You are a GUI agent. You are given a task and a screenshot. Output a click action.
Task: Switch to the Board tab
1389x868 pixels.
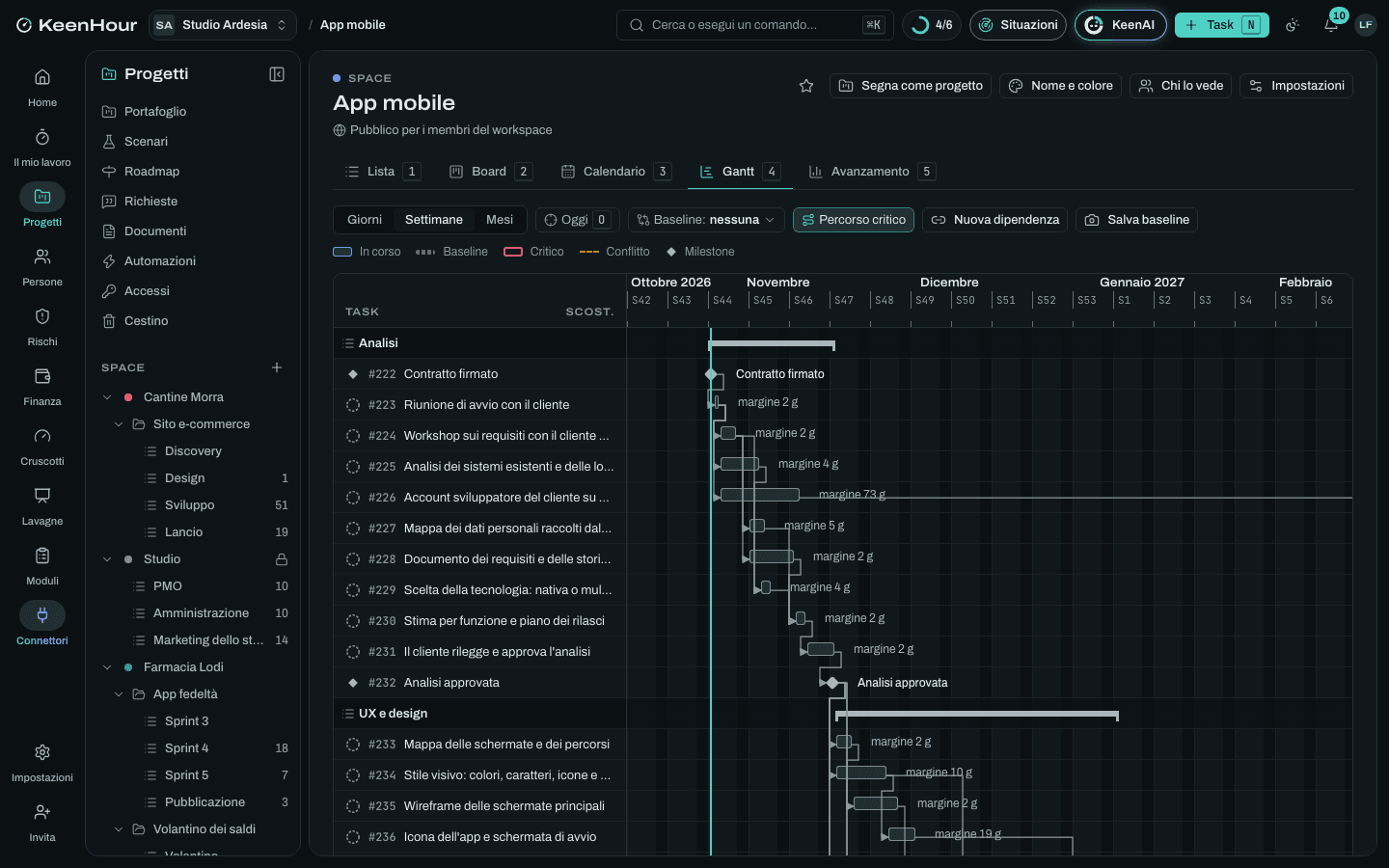tap(490, 172)
